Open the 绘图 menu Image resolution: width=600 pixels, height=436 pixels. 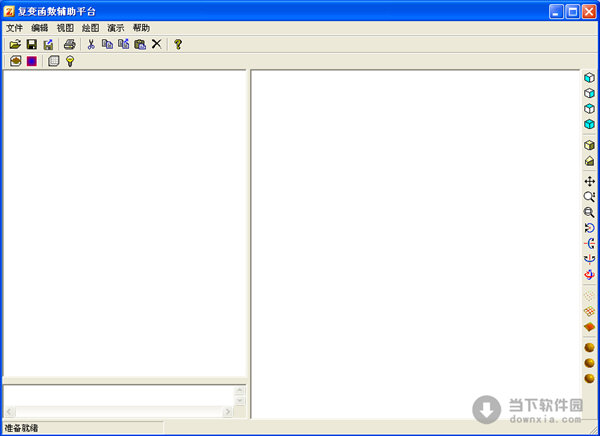click(x=90, y=28)
